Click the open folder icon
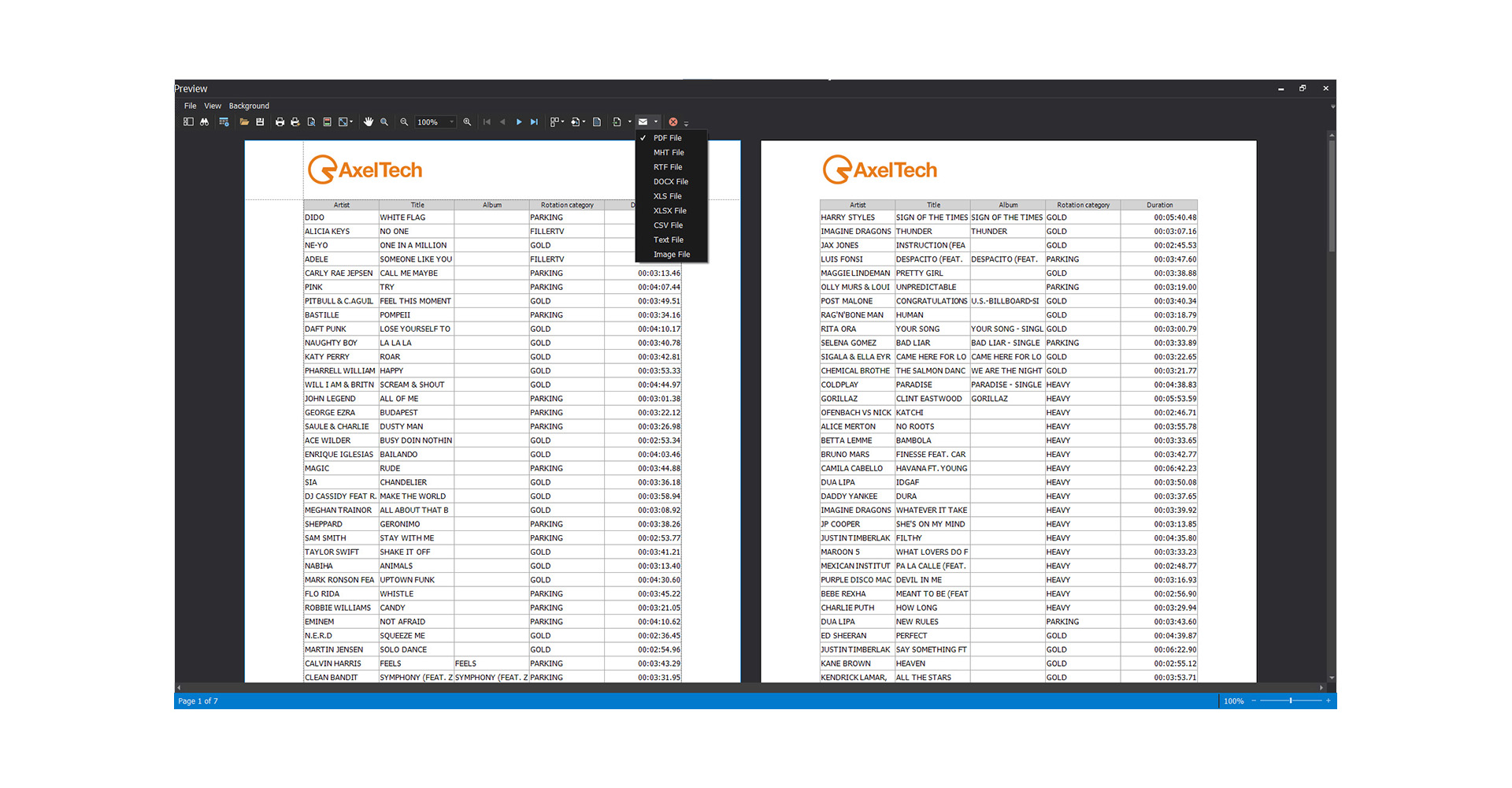Image resolution: width=1512 pixels, height=788 pixels. coord(244,122)
